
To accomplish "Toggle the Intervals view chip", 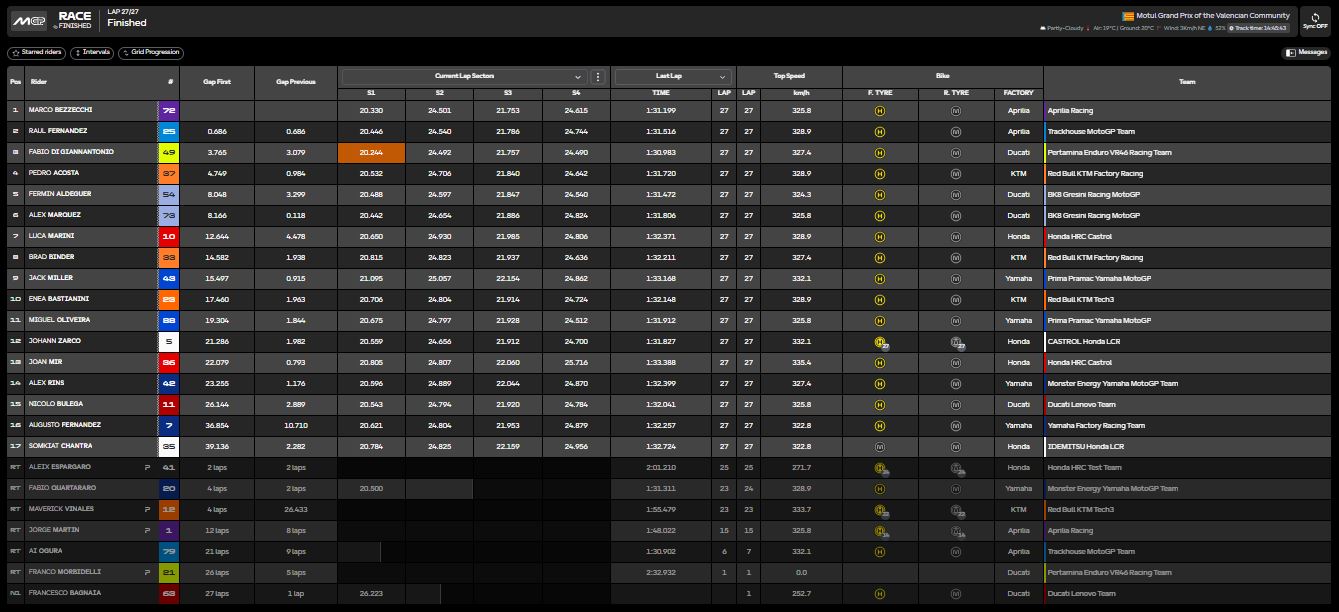I will pyautogui.click(x=92, y=52).
